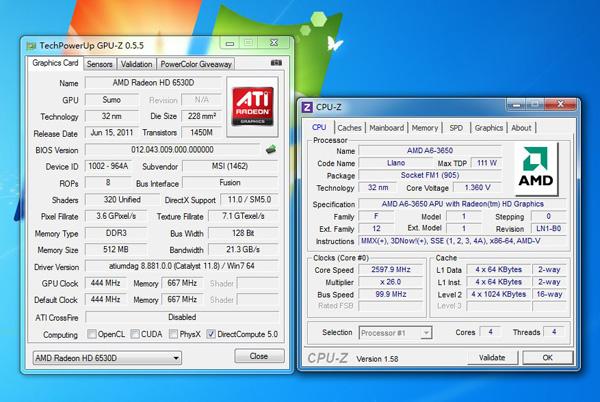Enable the OpenCL checkbox

click(x=92, y=334)
